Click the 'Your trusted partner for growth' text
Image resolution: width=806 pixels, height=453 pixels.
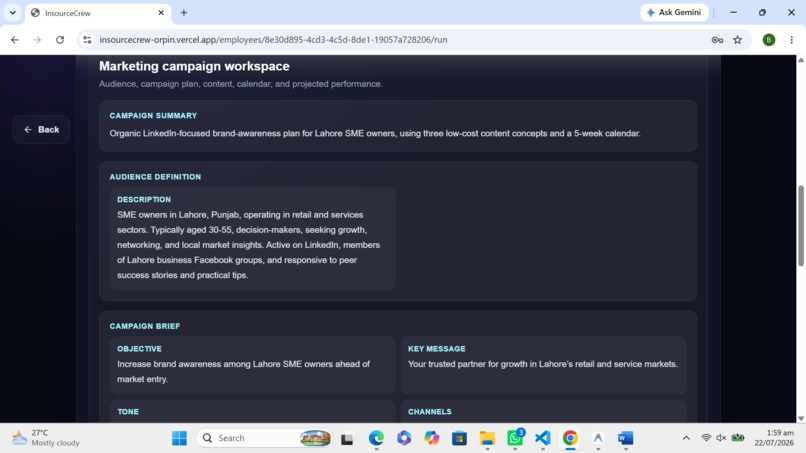tap(543, 364)
